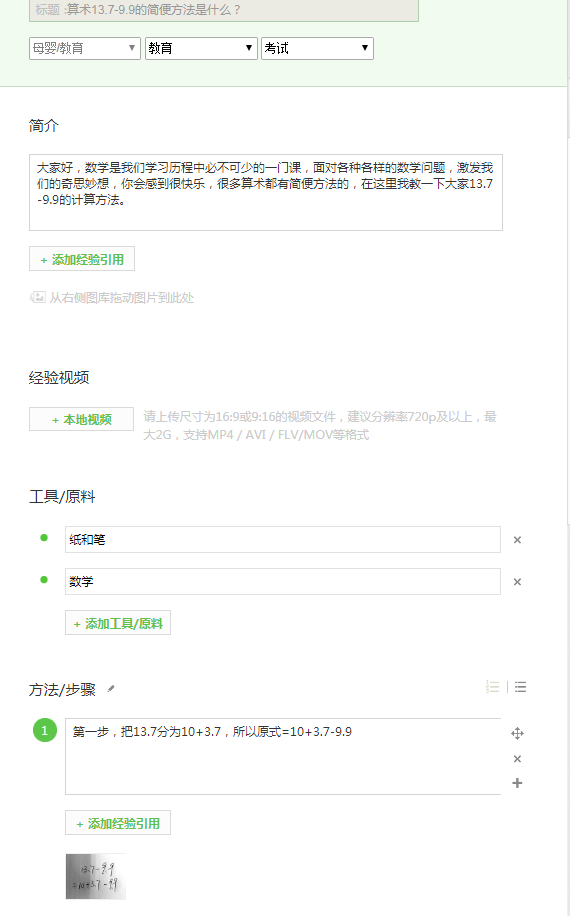
Task: Open the 母婴/教育 category dropdown
Action: [85, 48]
